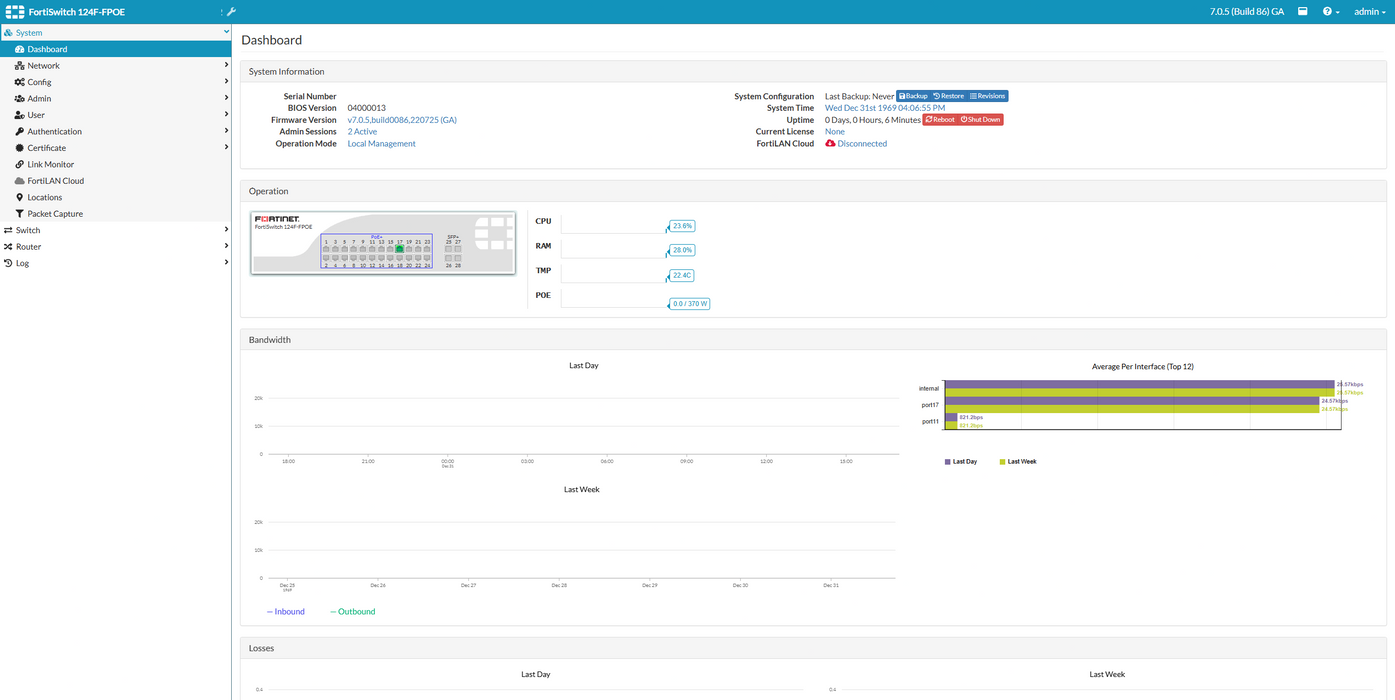Click the red Reboot button

[x=940, y=120]
